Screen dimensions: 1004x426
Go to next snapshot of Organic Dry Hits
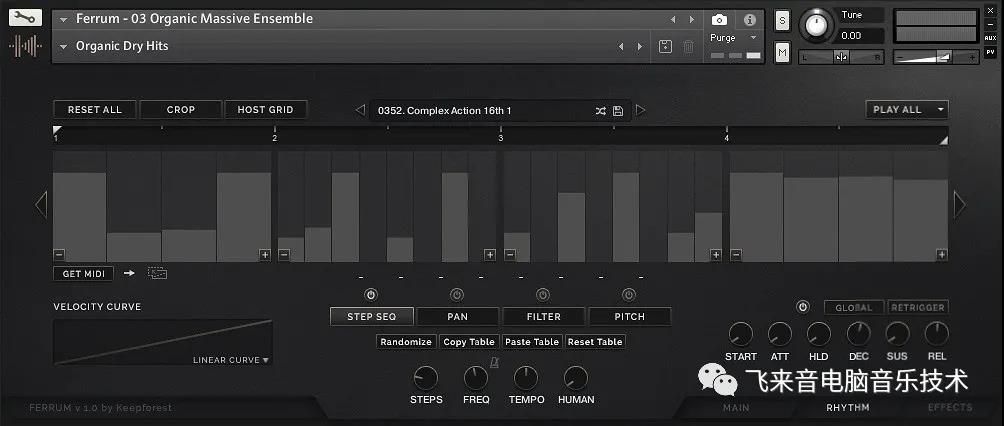[x=639, y=46]
